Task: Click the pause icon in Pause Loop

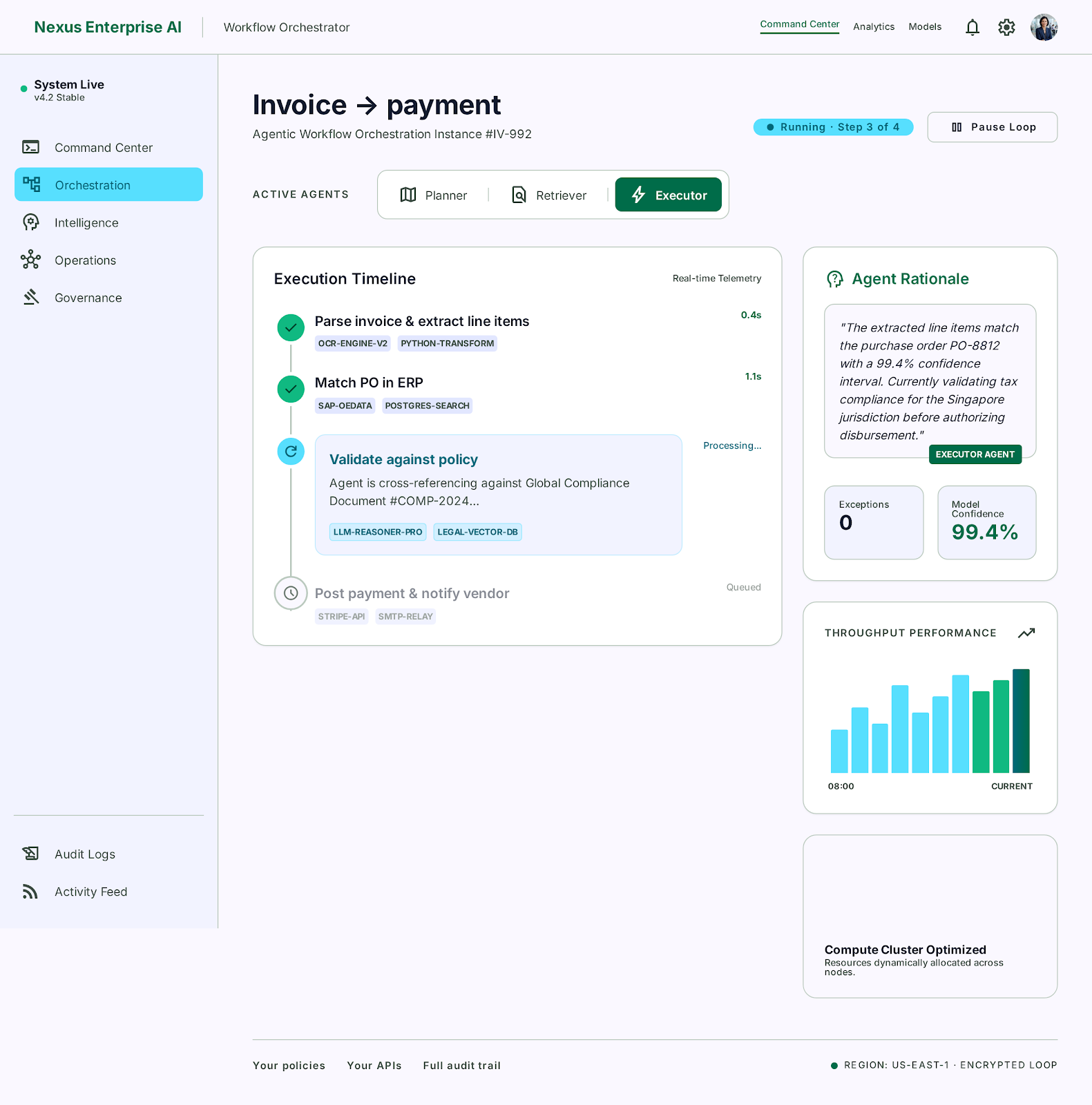Action: point(957,127)
